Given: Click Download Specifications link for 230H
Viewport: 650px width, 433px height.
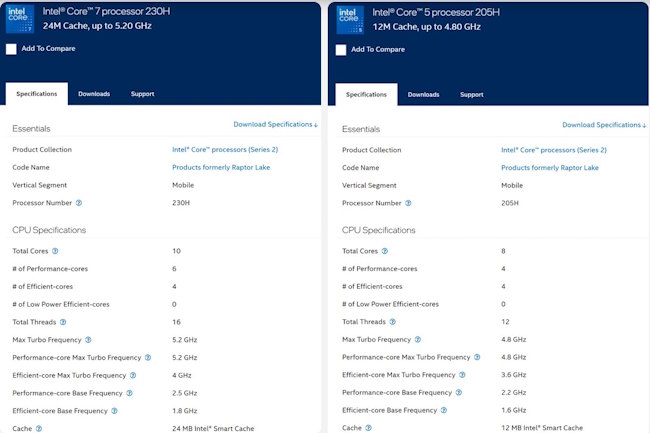Looking at the screenshot, I should [x=276, y=124].
